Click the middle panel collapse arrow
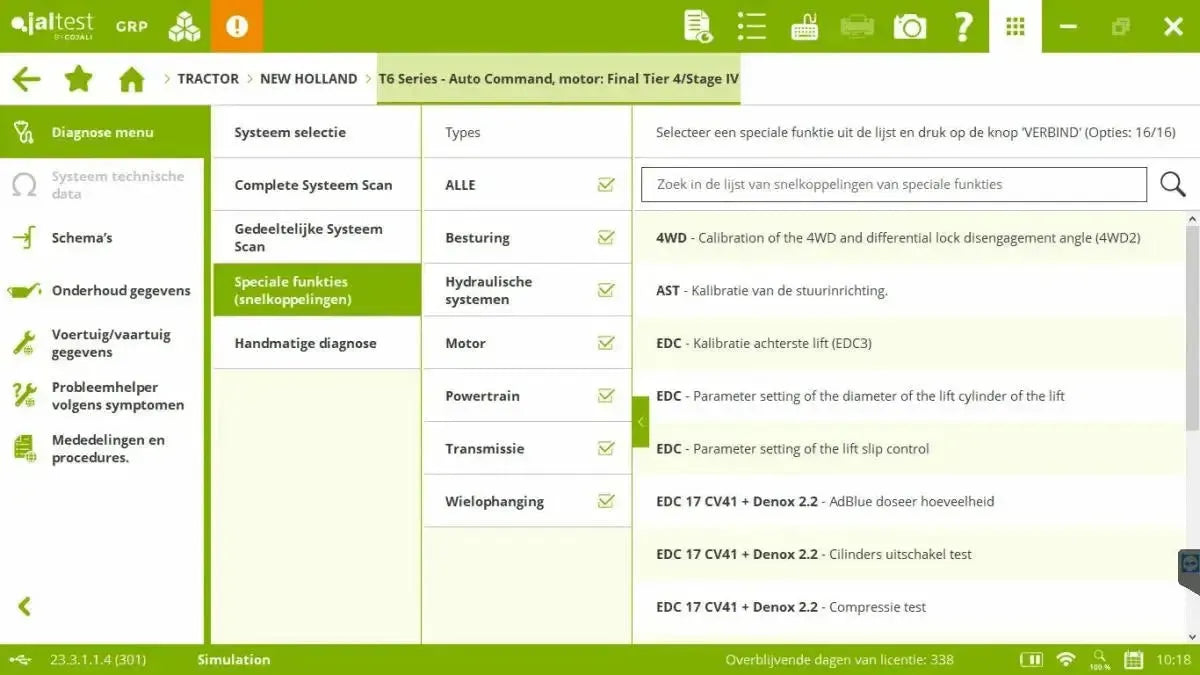This screenshot has height=675, width=1200. point(641,422)
